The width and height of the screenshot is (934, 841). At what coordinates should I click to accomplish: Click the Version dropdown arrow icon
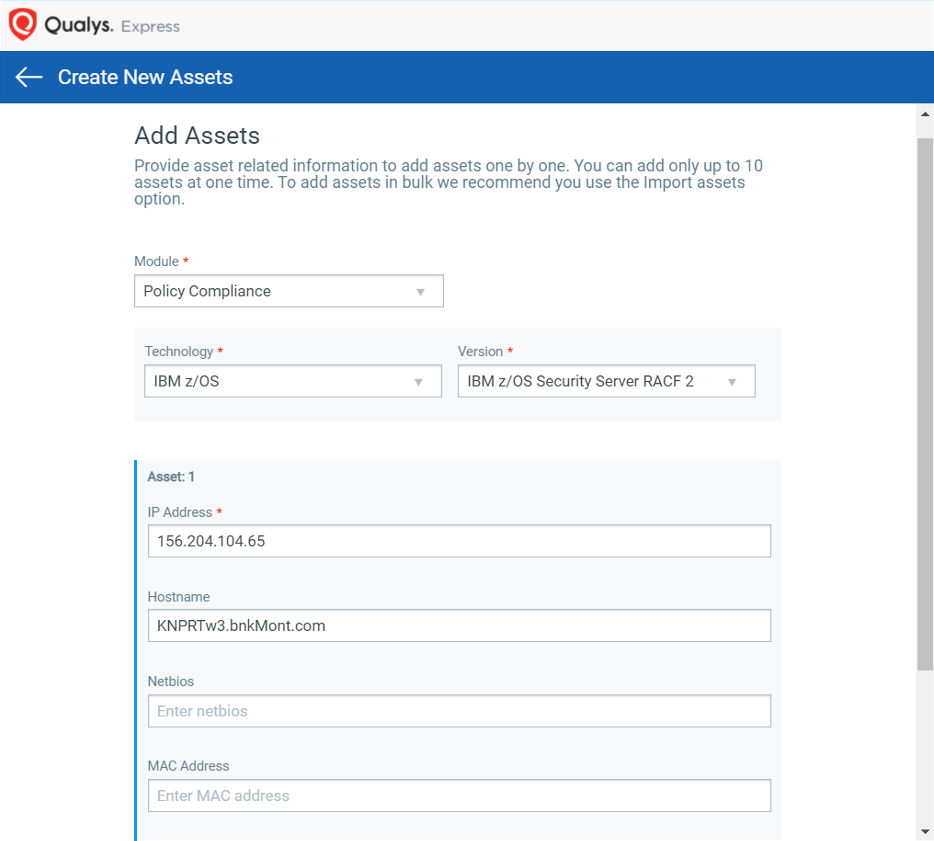732,382
